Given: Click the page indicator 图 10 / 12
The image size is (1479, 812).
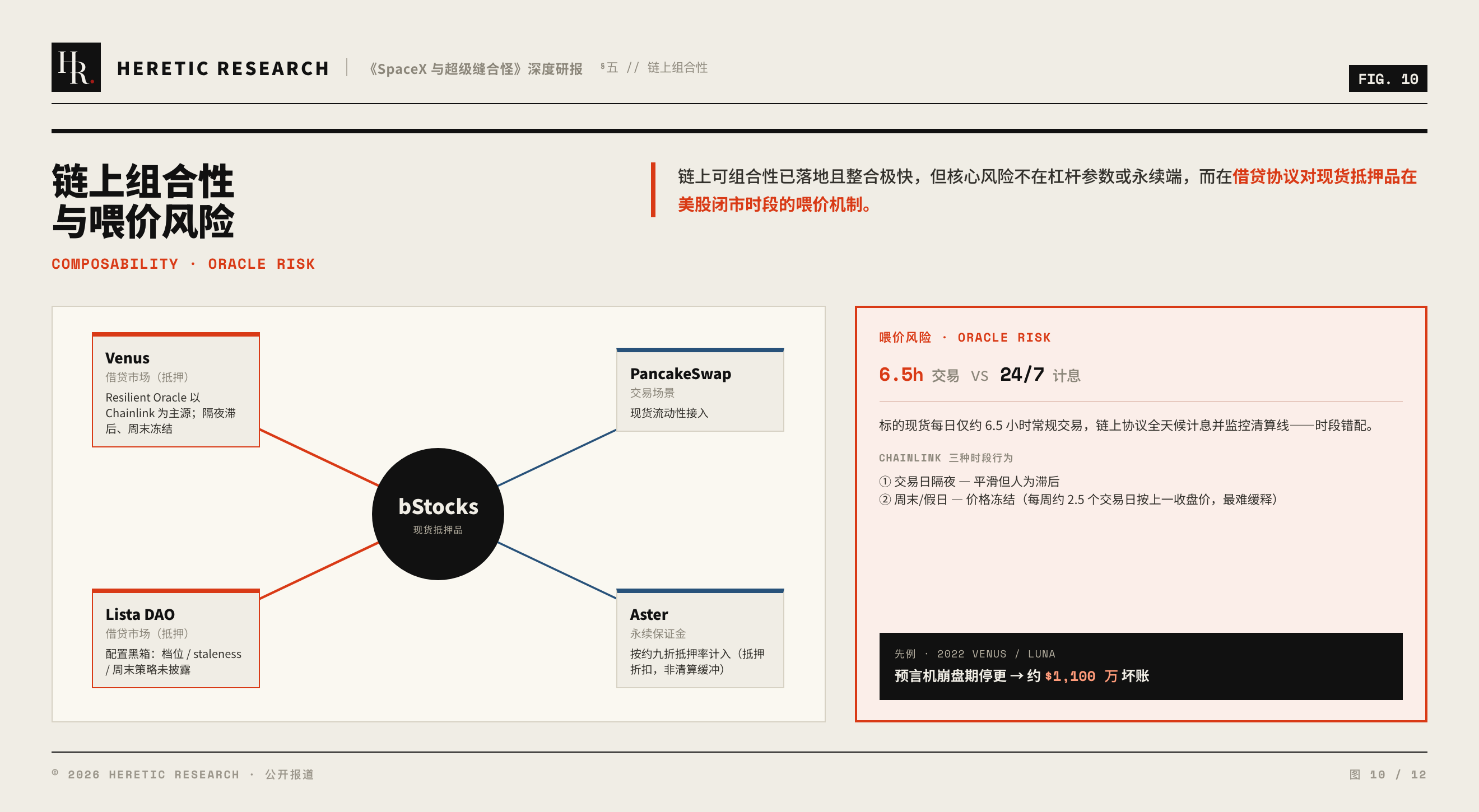Looking at the screenshot, I should coord(1387,774).
